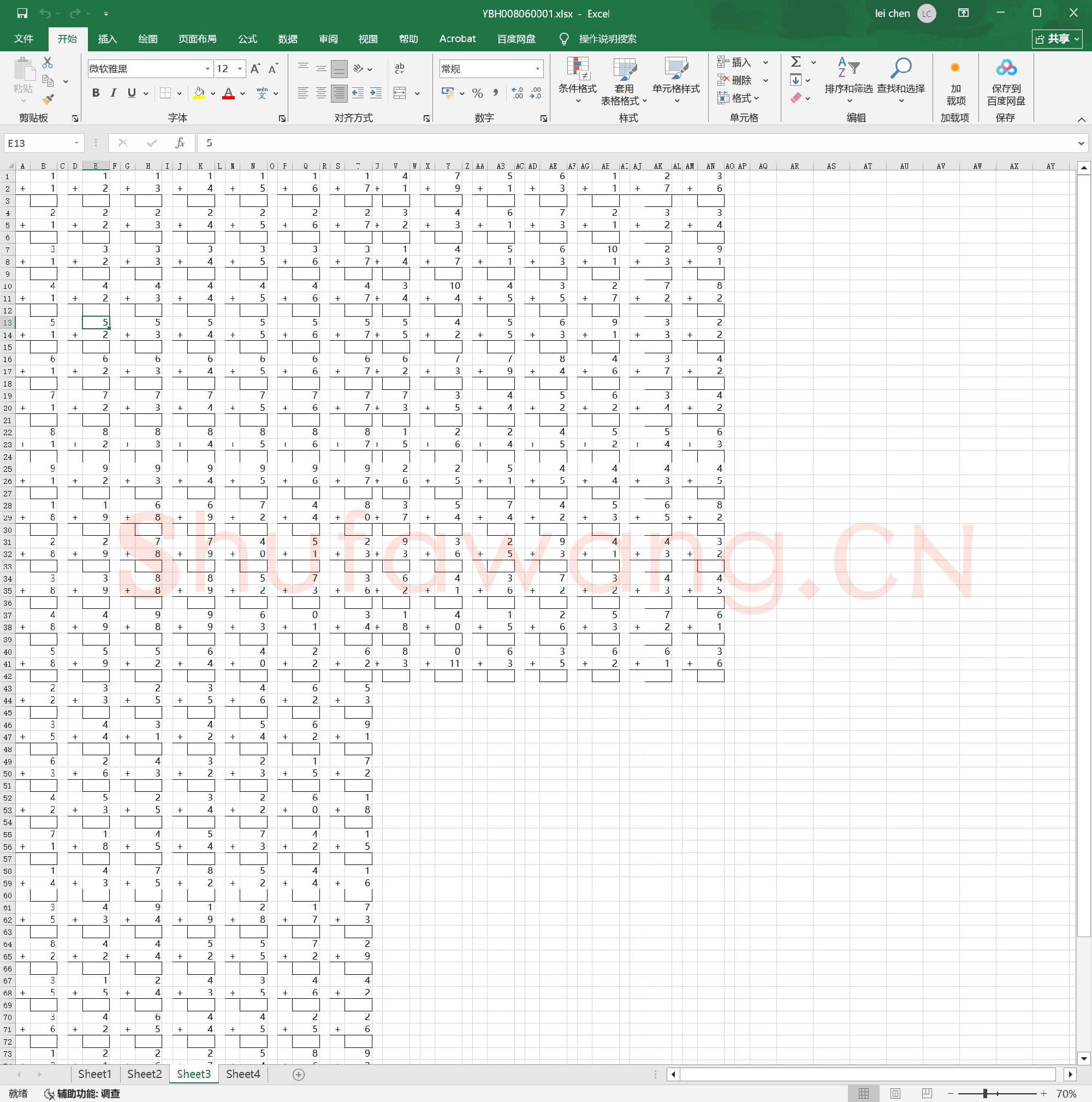Click the AutoSum sigma icon
1092x1102 pixels.
[796, 62]
